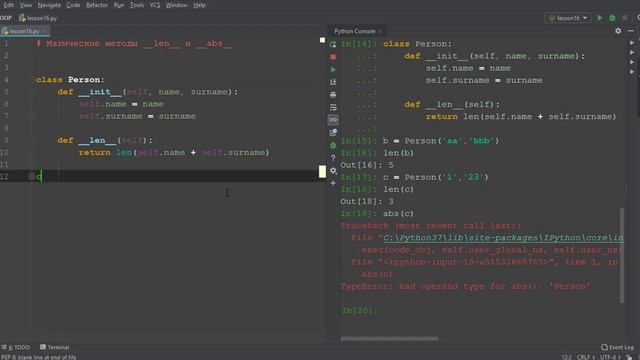Click console line 'In[19]: abs(c)'
Image resolution: width=640 pixels, height=360 pixels.
tap(377, 213)
